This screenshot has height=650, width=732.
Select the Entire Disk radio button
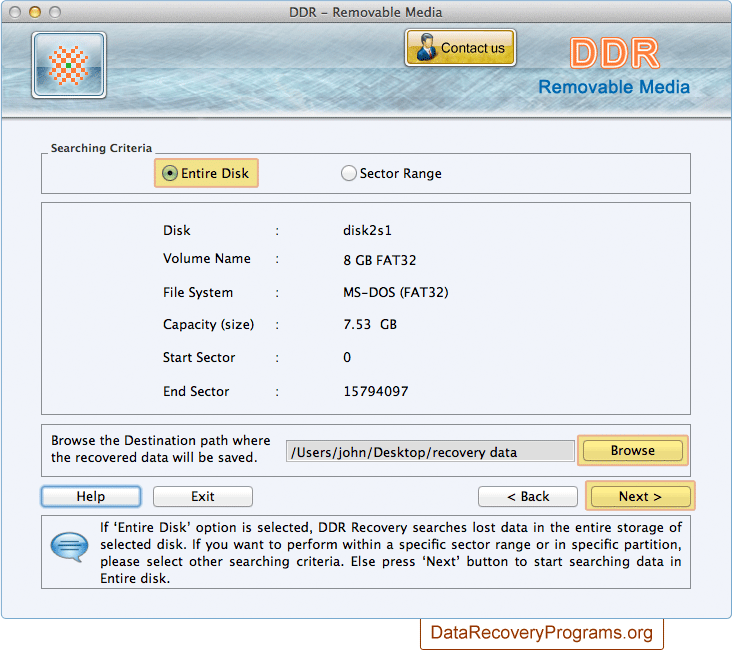[169, 173]
